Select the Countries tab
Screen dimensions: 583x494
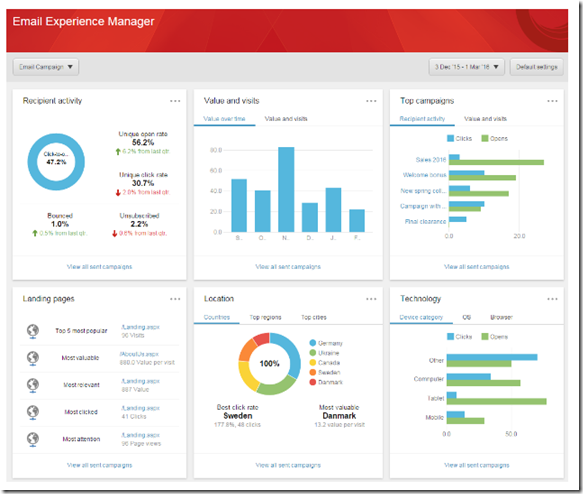pos(217,317)
